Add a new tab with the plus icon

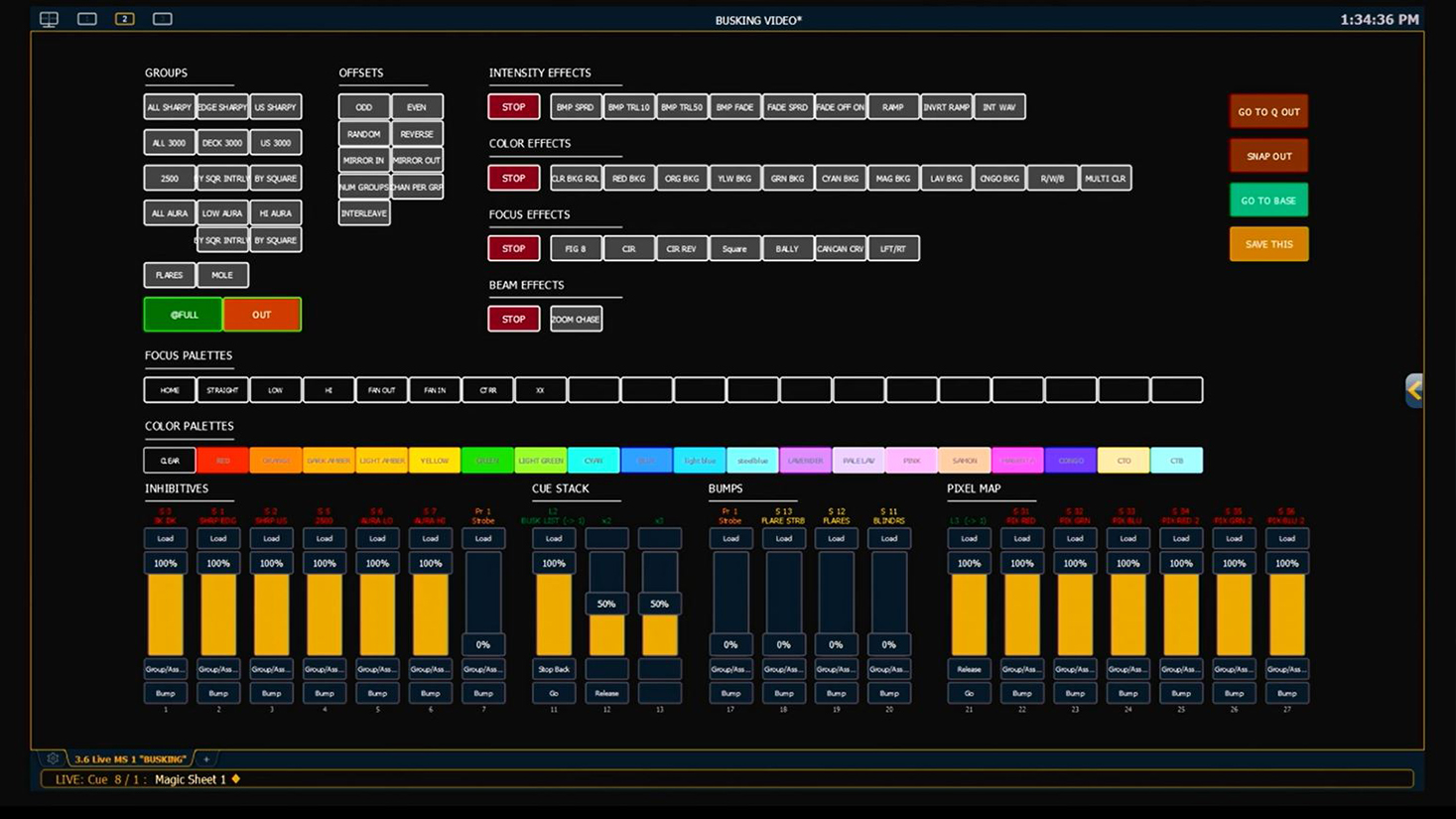(206, 759)
